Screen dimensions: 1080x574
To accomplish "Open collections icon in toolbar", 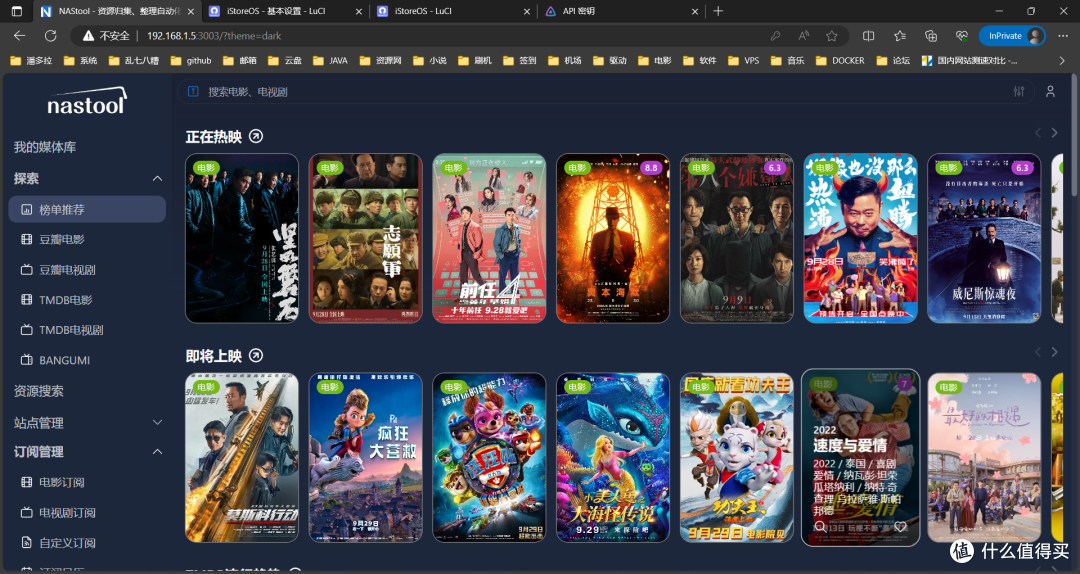I will coord(931,36).
